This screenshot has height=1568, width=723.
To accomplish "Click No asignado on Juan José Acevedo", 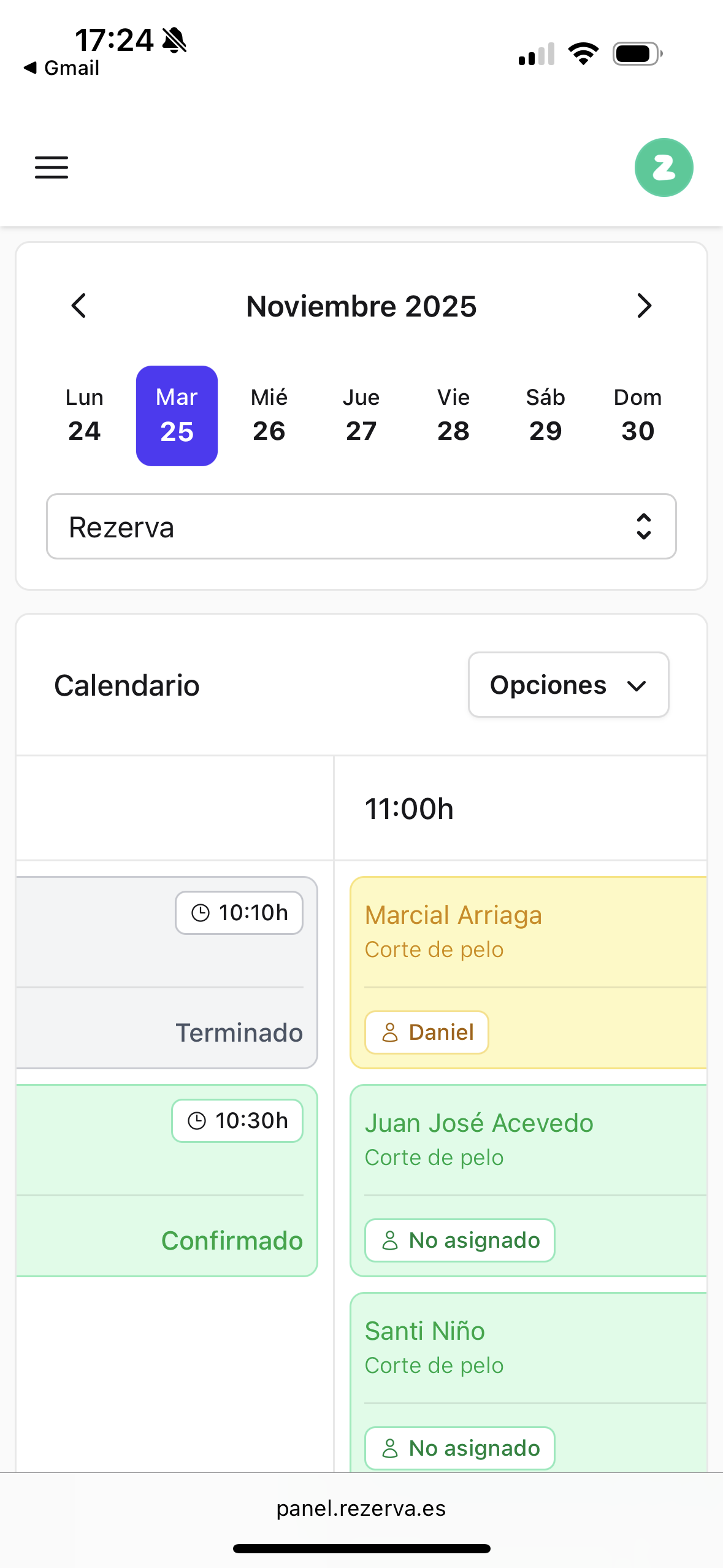I will click(x=460, y=1240).
